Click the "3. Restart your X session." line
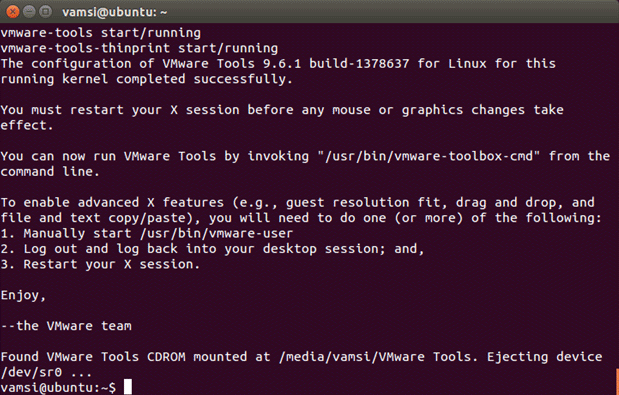The image size is (619, 395). click(100, 264)
